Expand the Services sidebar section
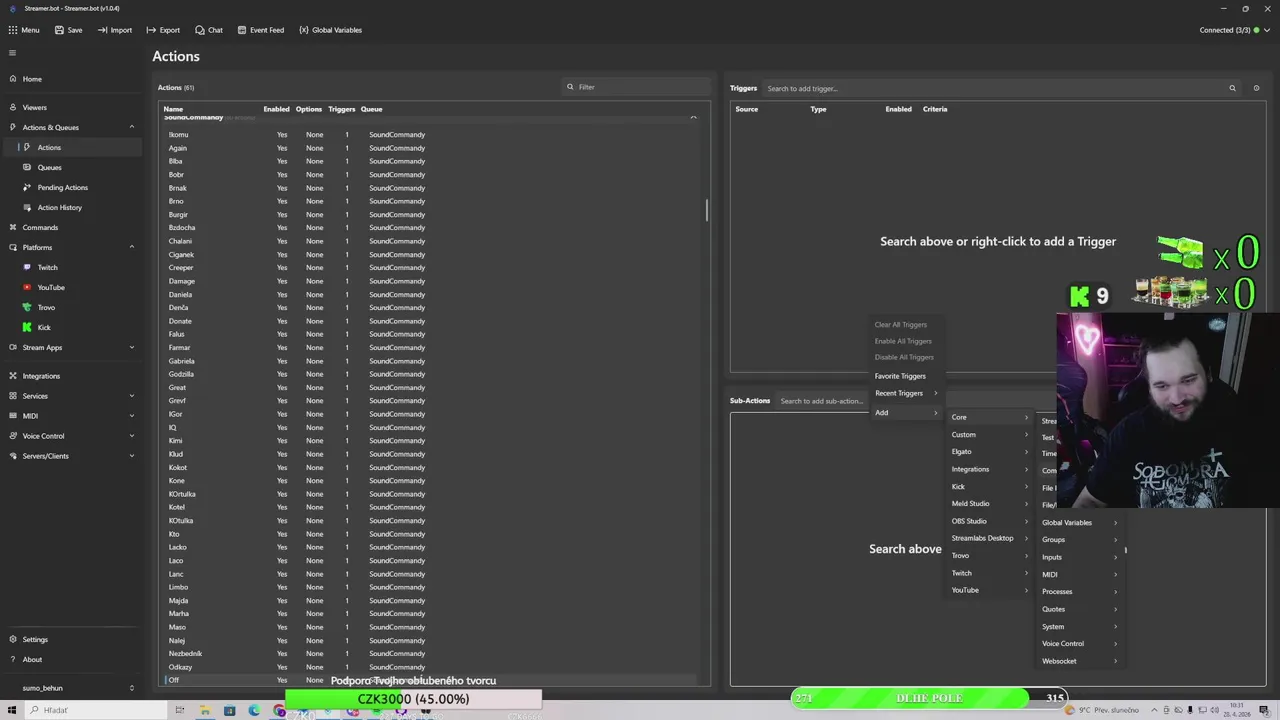 pos(131,396)
